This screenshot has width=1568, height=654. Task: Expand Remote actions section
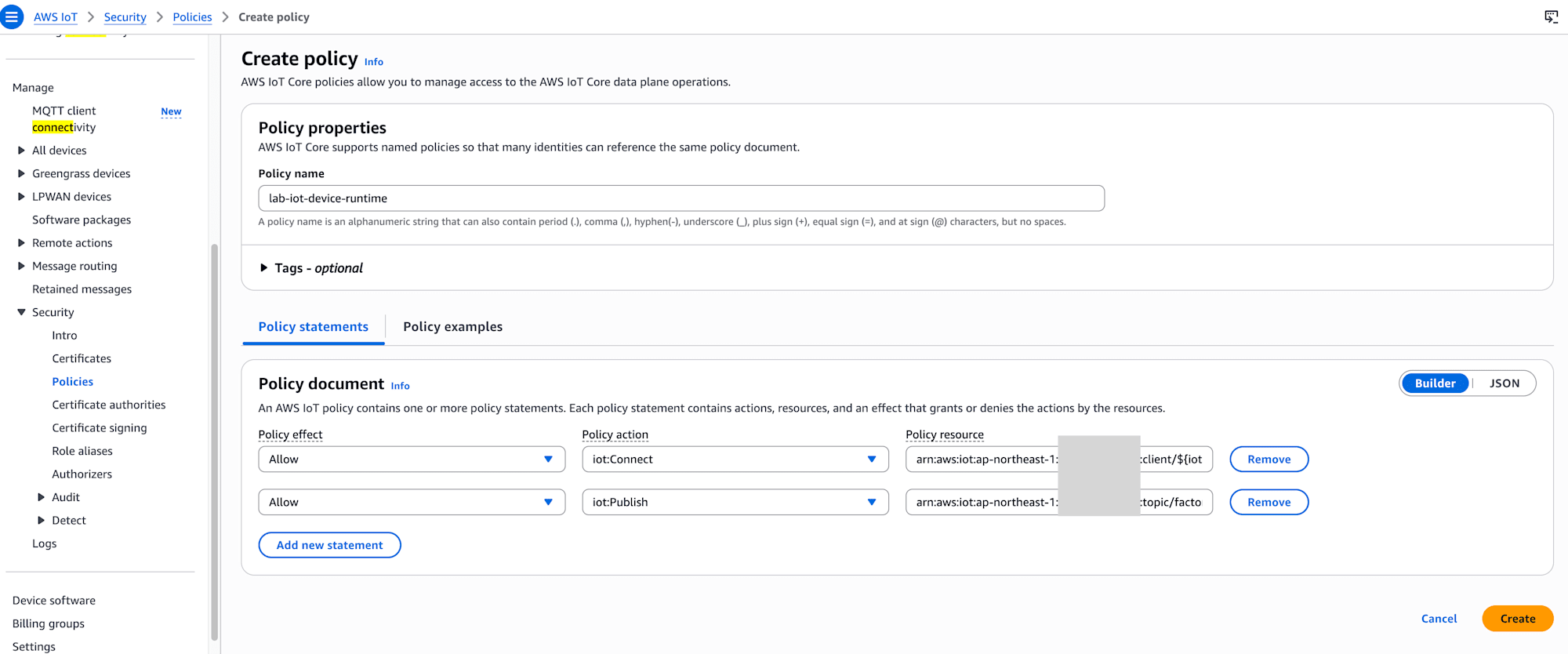tap(21, 243)
